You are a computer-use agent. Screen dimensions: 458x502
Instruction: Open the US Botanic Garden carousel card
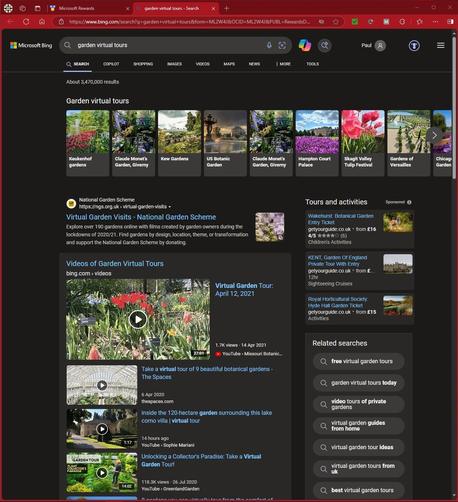pos(225,143)
